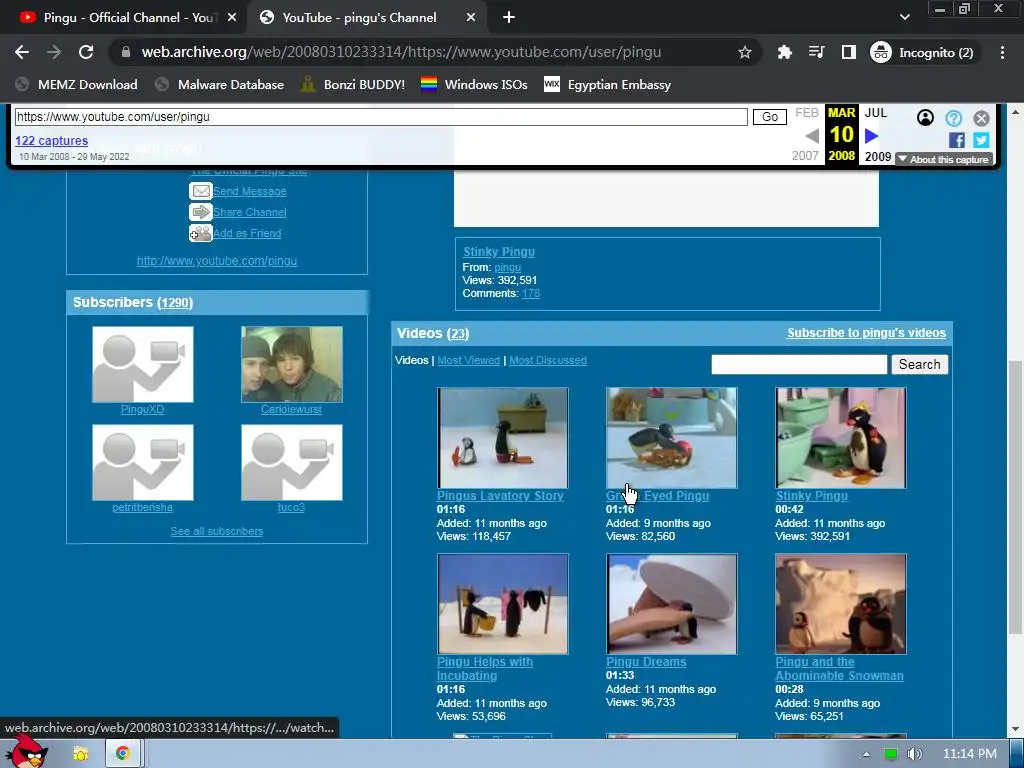Click the video Search button
This screenshot has height=768, width=1024.
pos(920,364)
